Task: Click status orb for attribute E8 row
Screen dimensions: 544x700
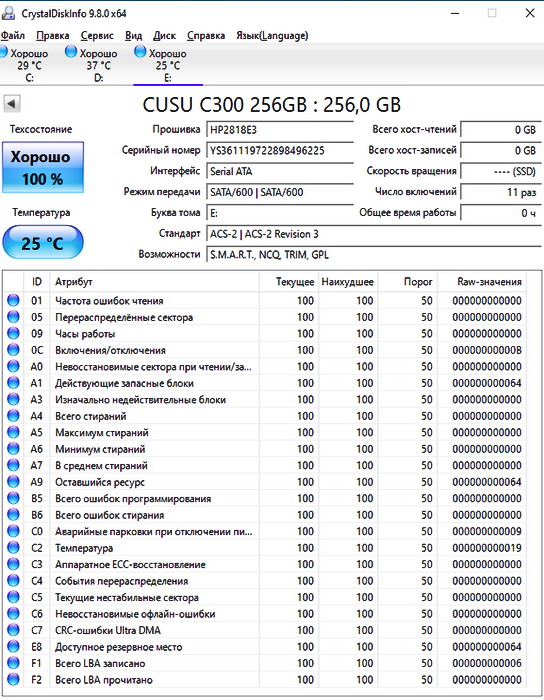Action: click(x=13, y=647)
